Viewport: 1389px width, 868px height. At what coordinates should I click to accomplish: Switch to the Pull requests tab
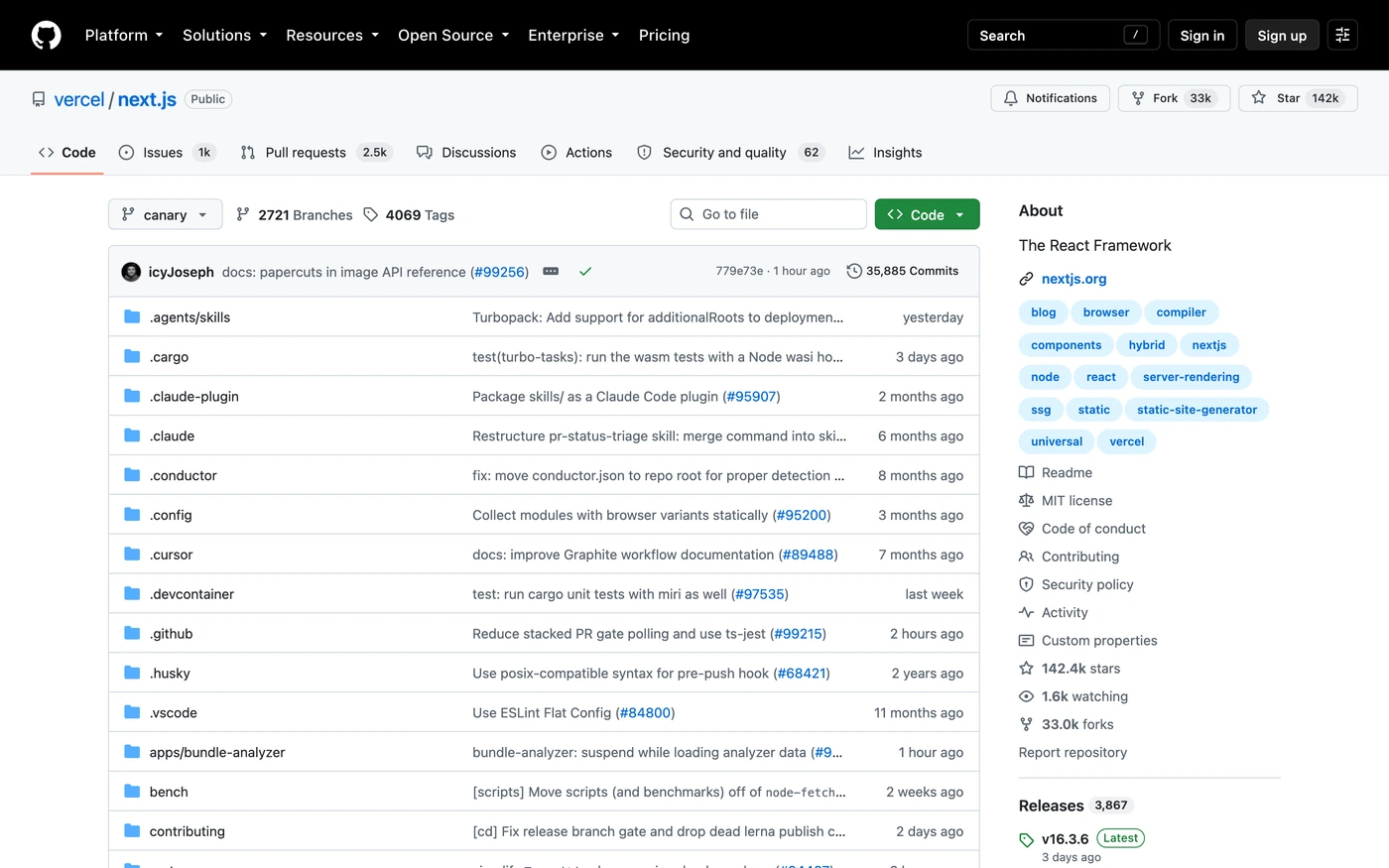coord(316,152)
